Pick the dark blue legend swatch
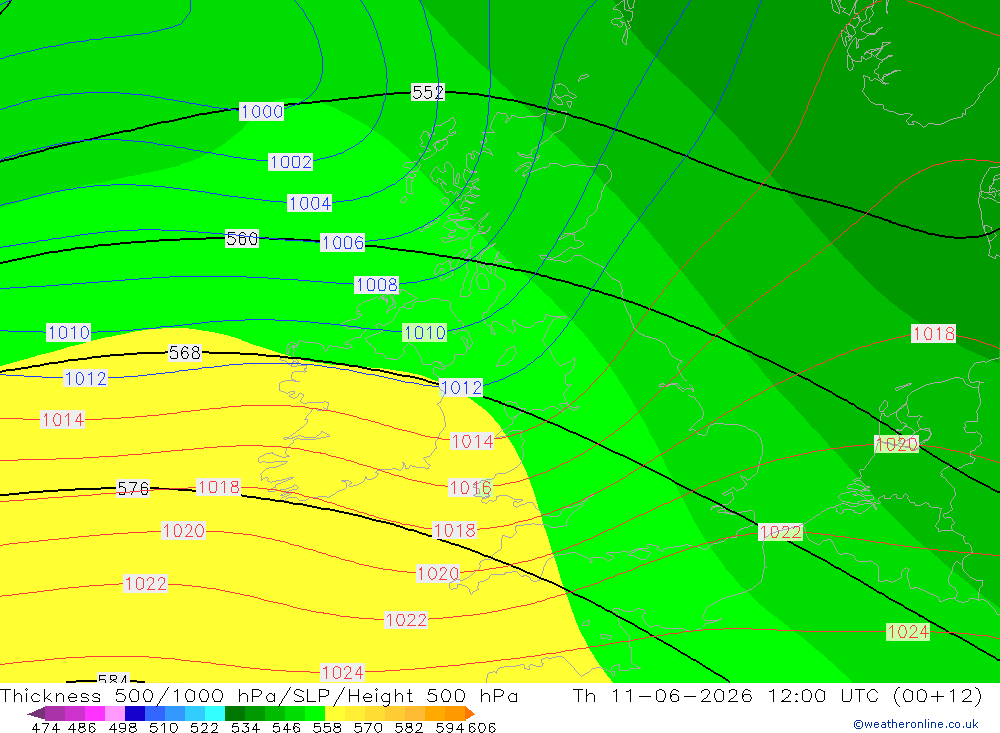Image resolution: width=1000 pixels, height=733 pixels. (x=135, y=713)
